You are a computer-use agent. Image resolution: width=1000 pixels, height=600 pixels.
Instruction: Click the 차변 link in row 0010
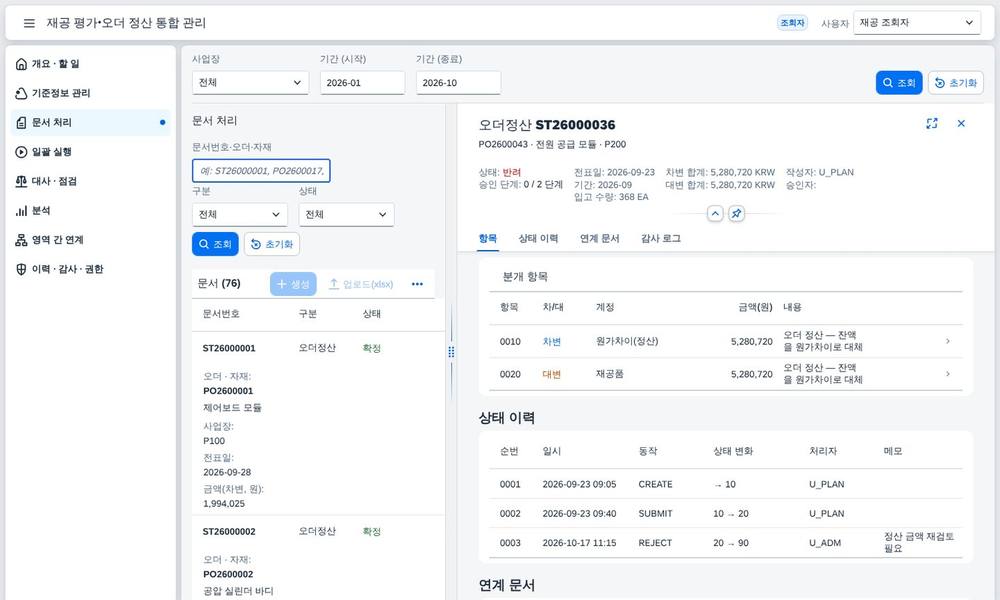552,342
